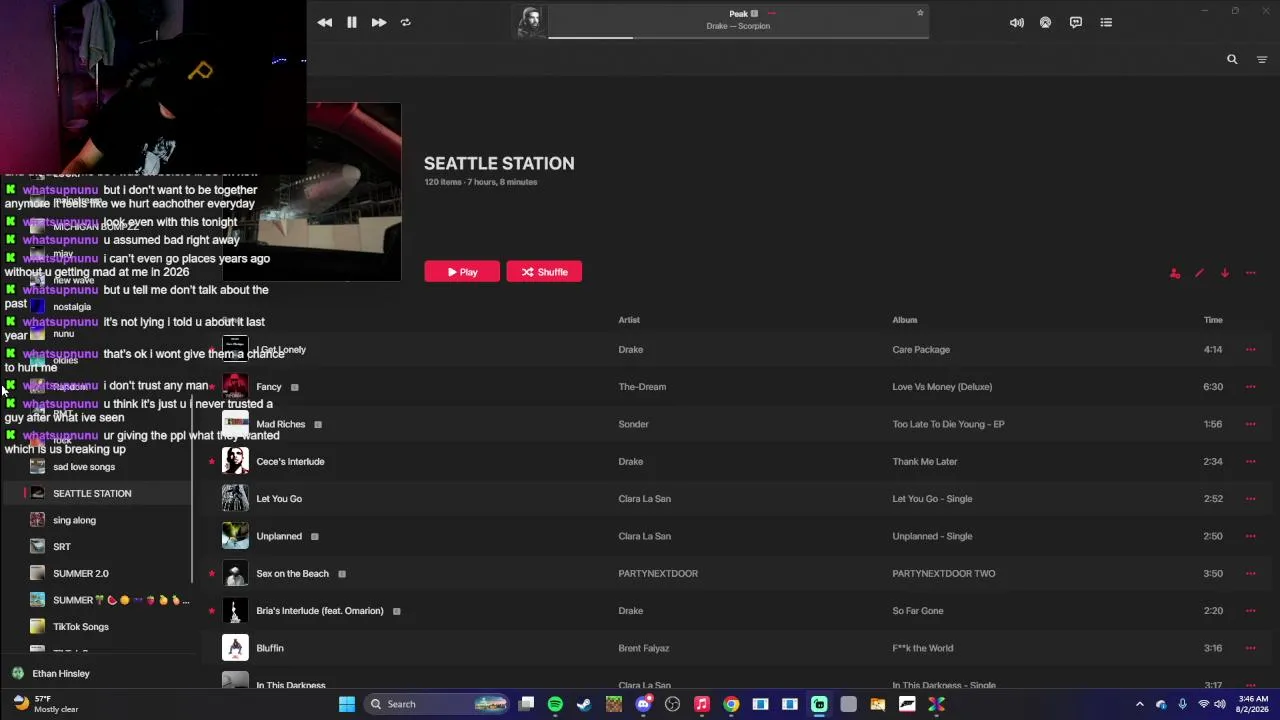Viewport: 1280px width, 720px height.
Task: Open more options for Unplanned
Action: pos(1250,536)
